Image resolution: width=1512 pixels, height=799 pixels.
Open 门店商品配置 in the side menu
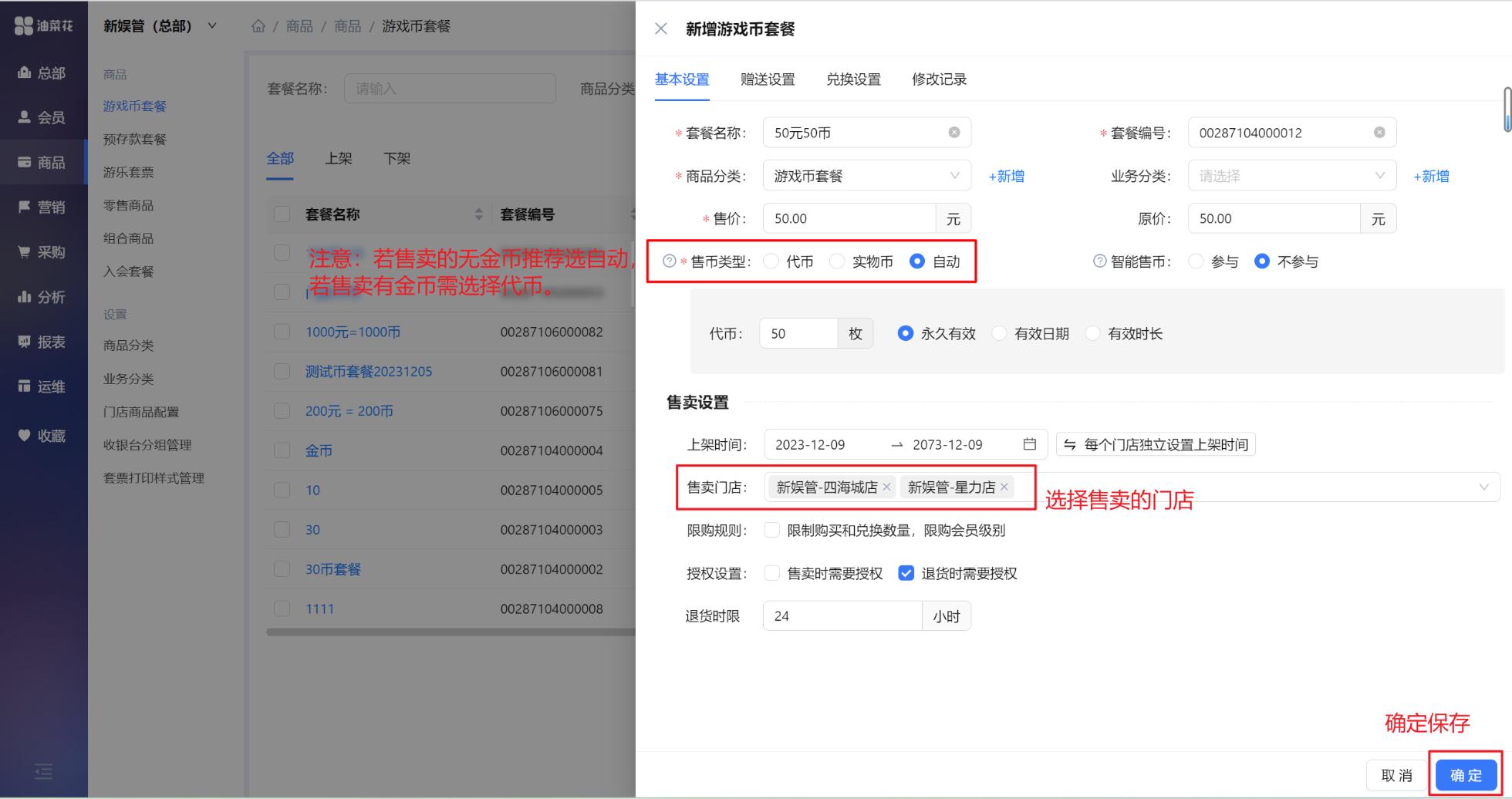coord(141,412)
